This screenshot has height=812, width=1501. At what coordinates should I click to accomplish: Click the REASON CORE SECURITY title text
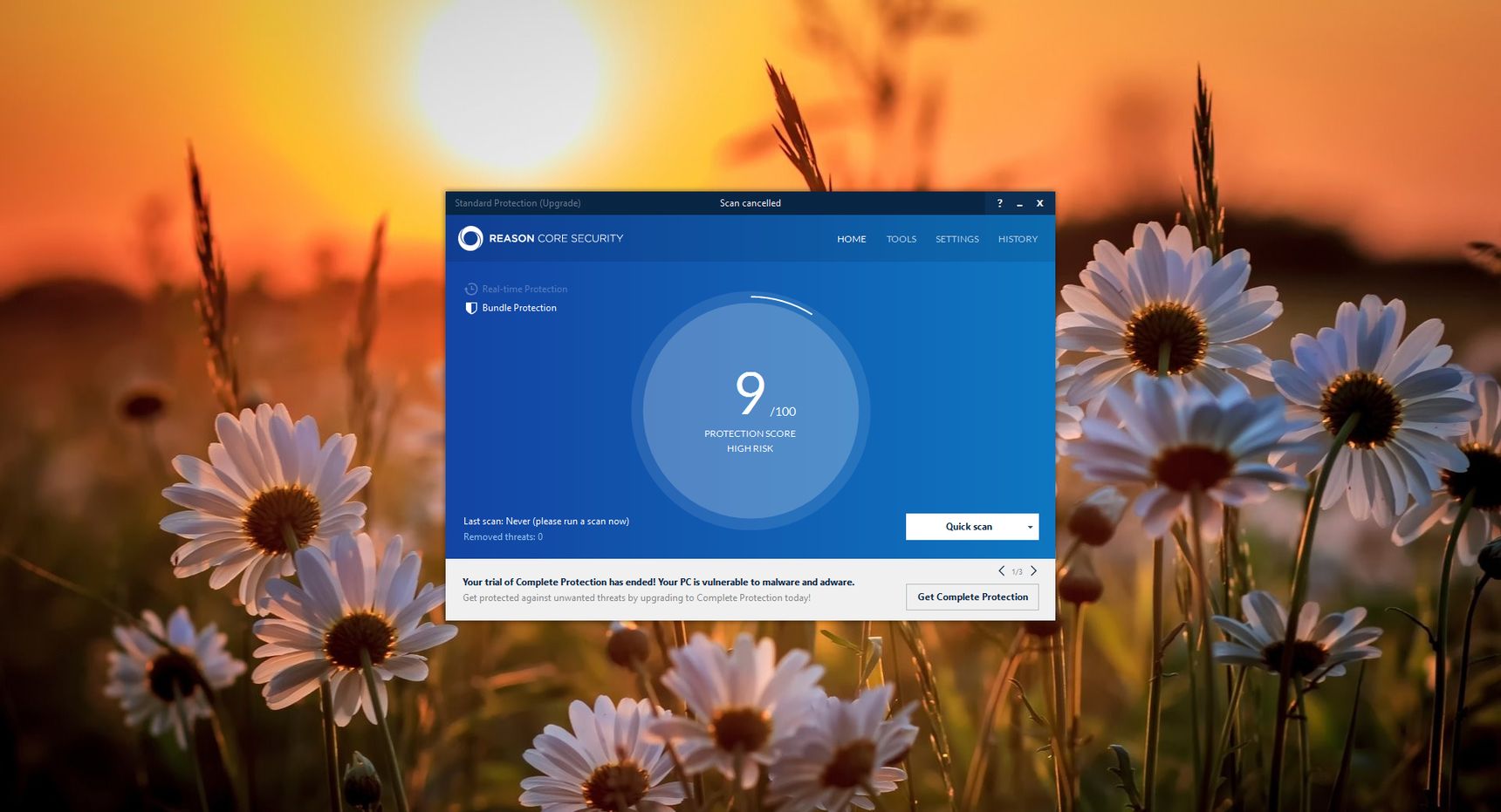(556, 238)
